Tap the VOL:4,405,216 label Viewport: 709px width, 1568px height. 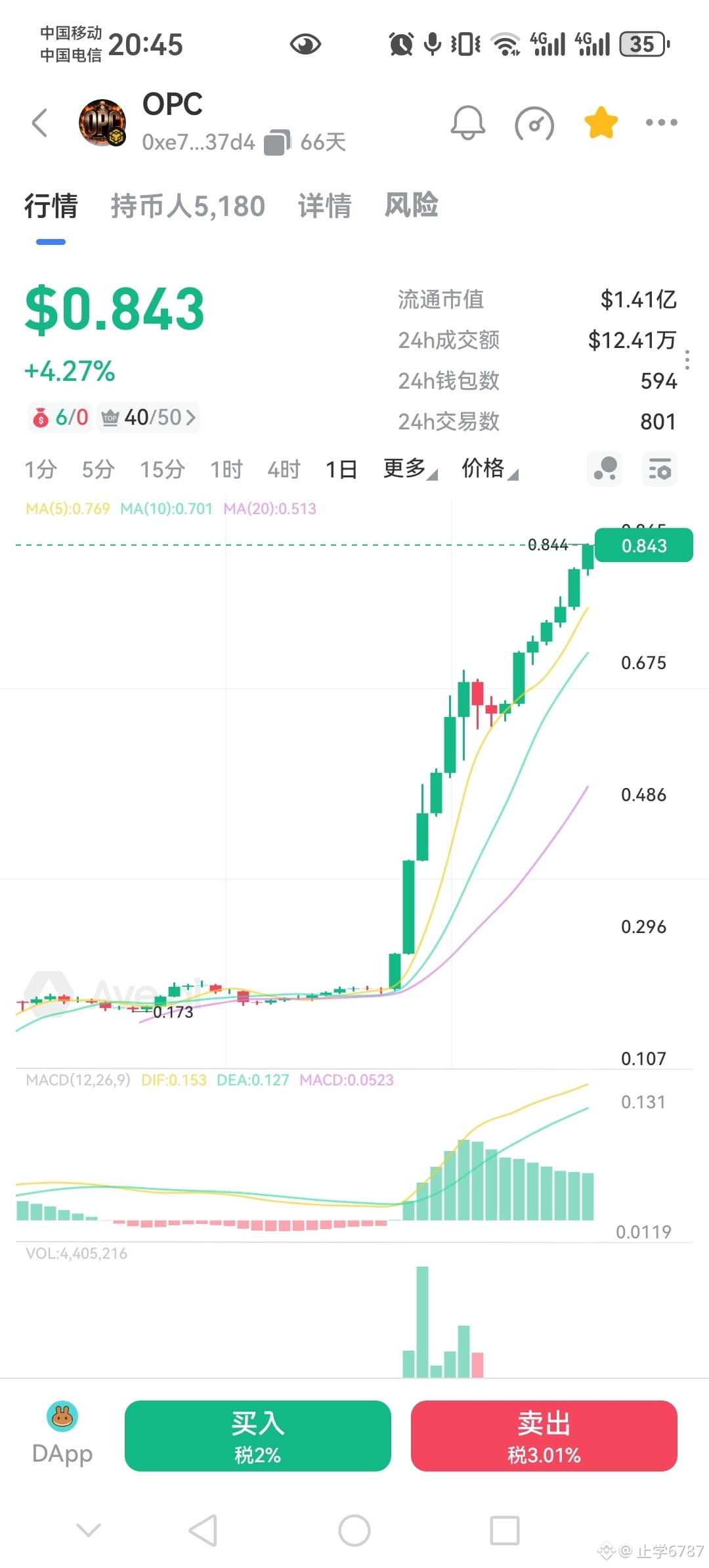coord(76,1253)
